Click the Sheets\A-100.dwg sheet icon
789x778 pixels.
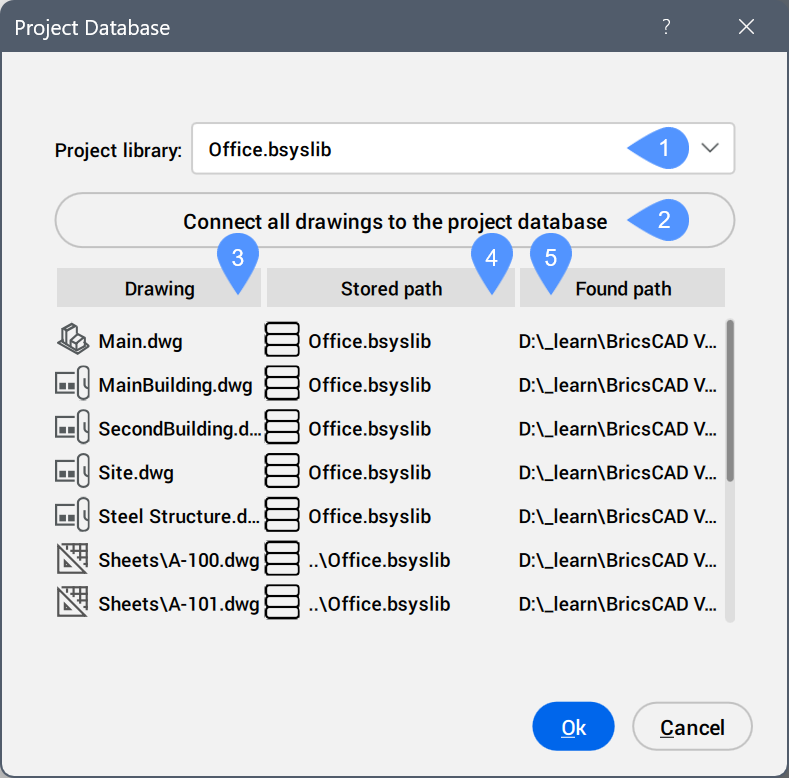pyautogui.click(x=74, y=560)
